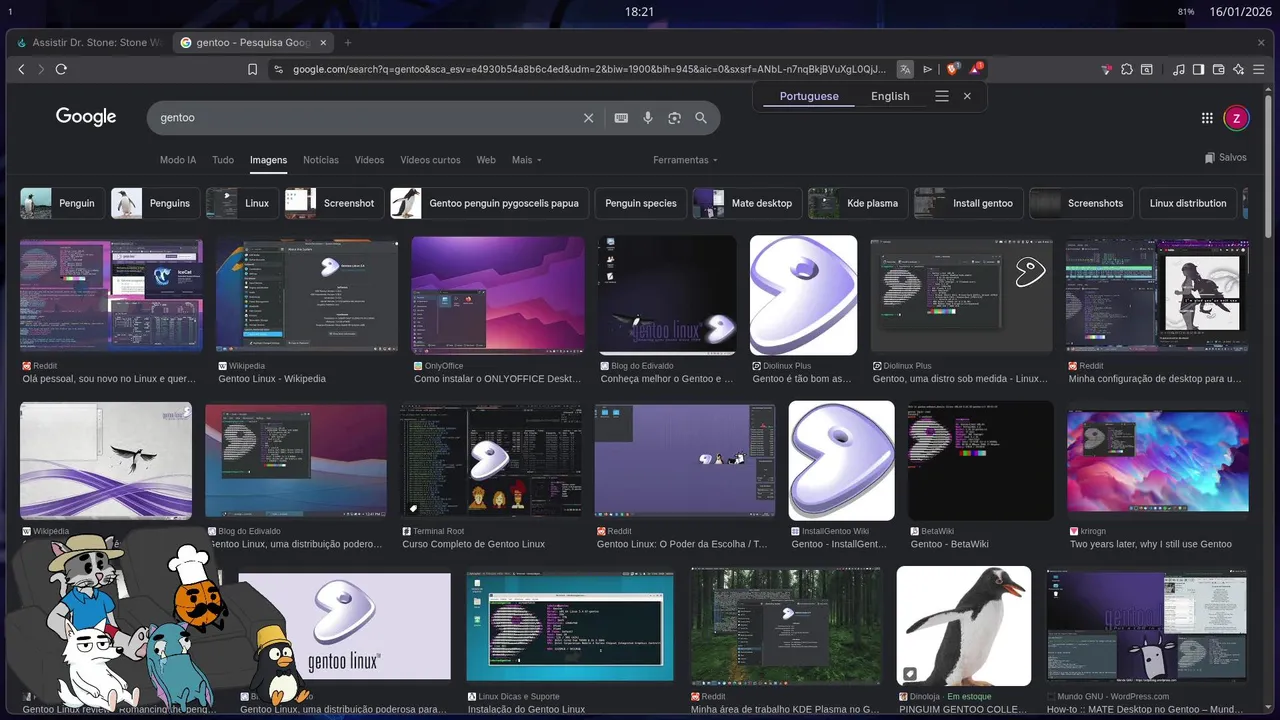Switch to the Notícias results tab
Viewport: 1280px width, 720px height.
coord(321,160)
